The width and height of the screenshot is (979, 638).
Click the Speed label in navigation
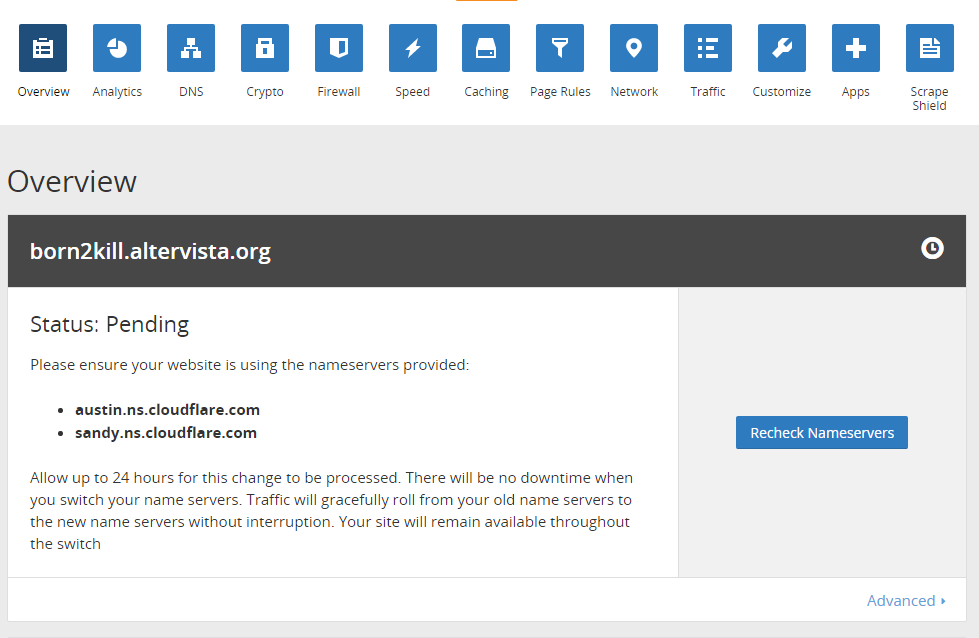tap(413, 92)
